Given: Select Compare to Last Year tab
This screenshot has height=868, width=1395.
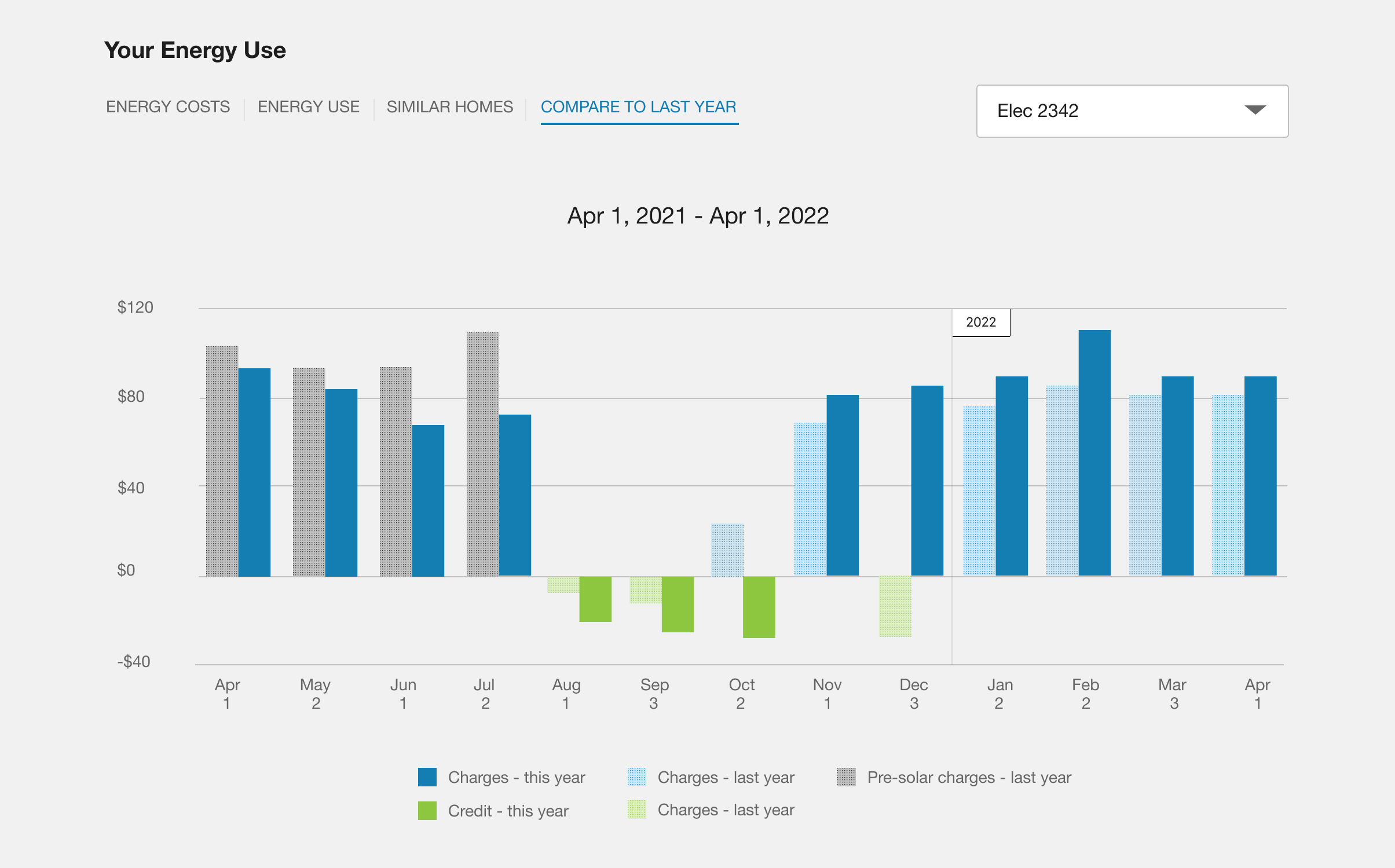Looking at the screenshot, I should point(638,107).
